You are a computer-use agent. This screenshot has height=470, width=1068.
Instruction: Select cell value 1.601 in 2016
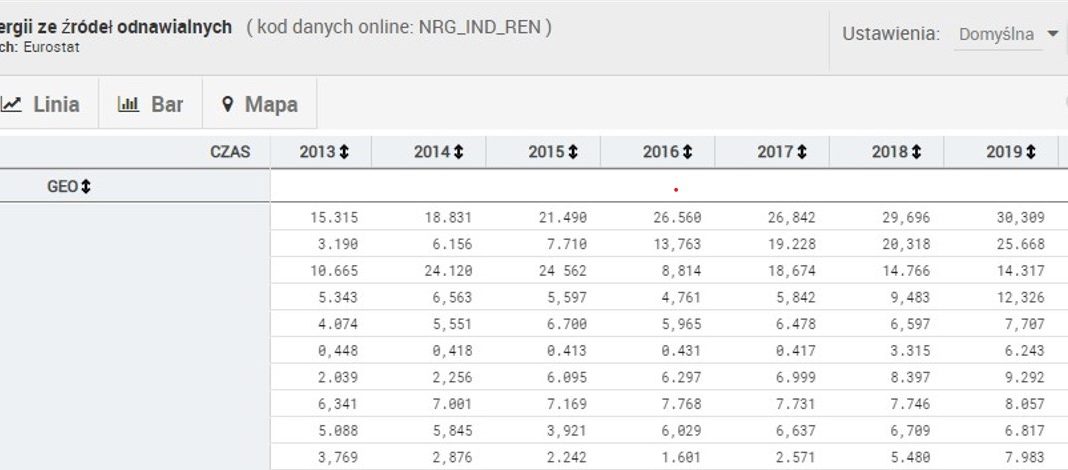pyautogui.click(x=680, y=457)
